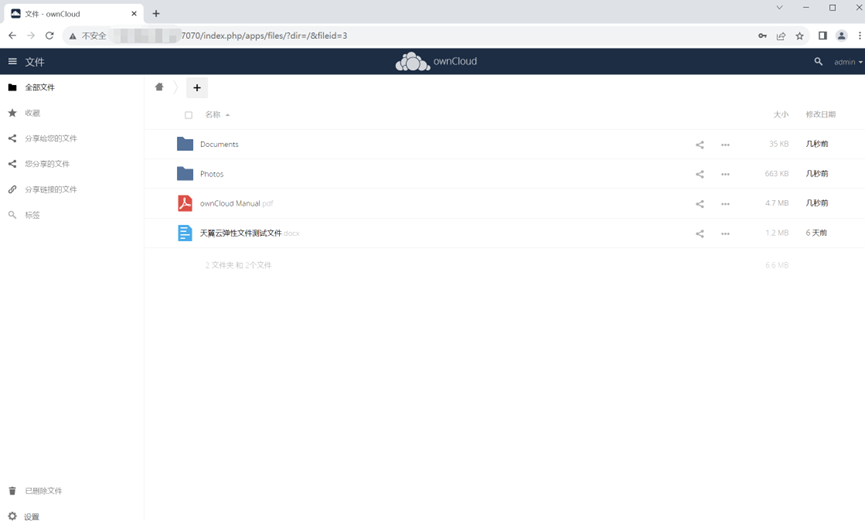Click the ownCloud logo in header

coord(436,61)
